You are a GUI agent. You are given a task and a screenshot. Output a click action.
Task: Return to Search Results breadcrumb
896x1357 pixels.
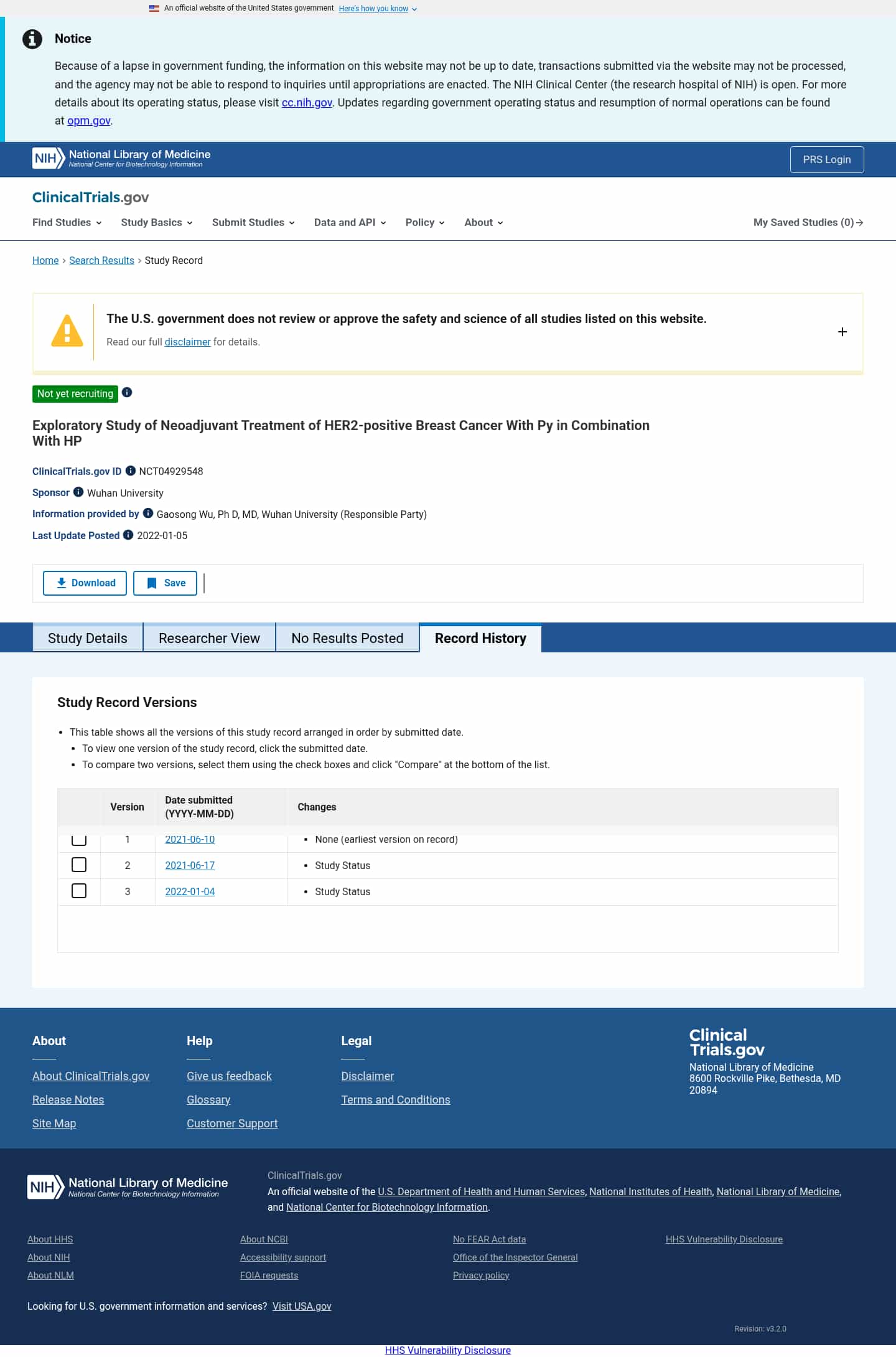click(x=101, y=260)
